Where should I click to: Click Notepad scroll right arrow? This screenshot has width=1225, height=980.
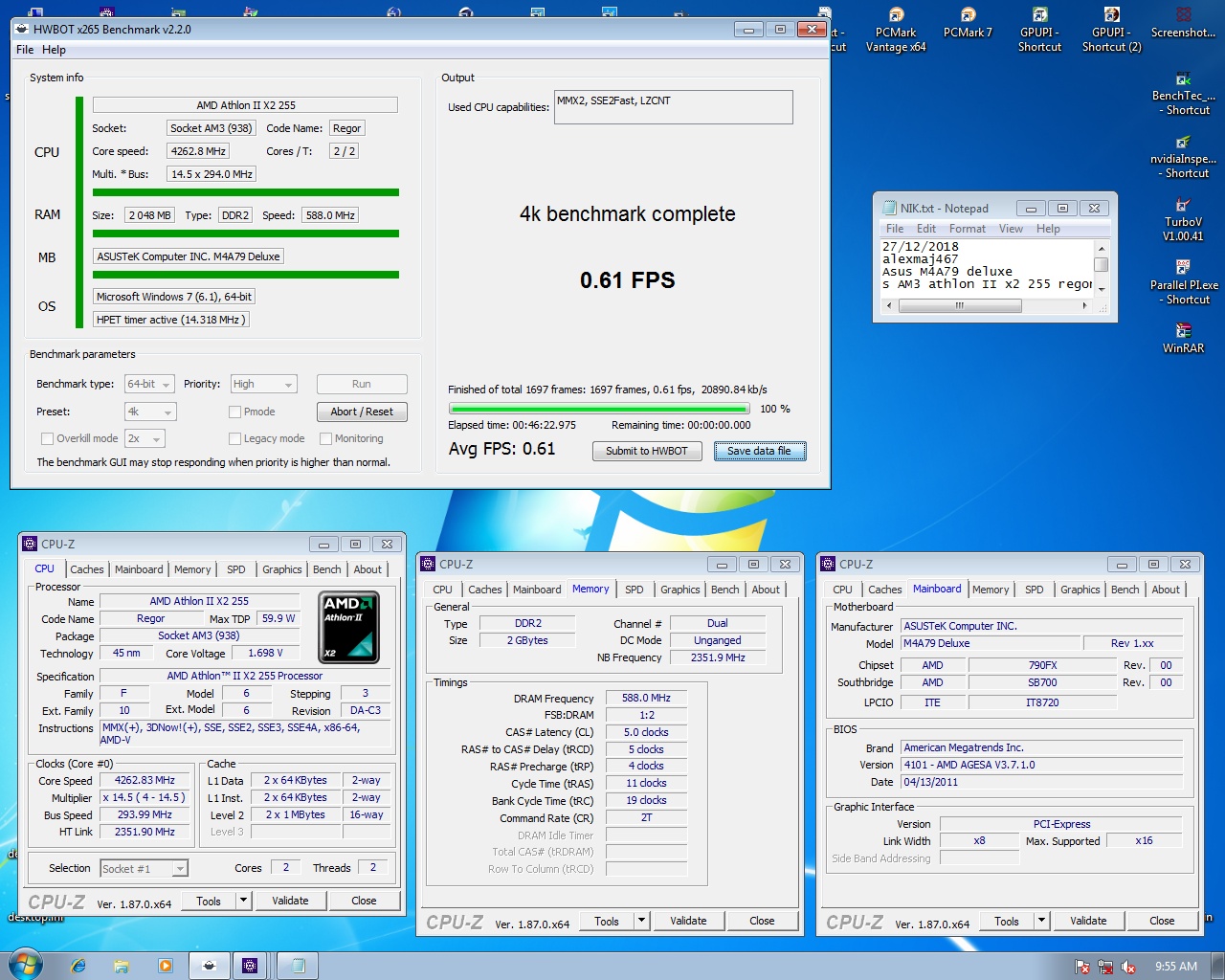[x=1084, y=305]
